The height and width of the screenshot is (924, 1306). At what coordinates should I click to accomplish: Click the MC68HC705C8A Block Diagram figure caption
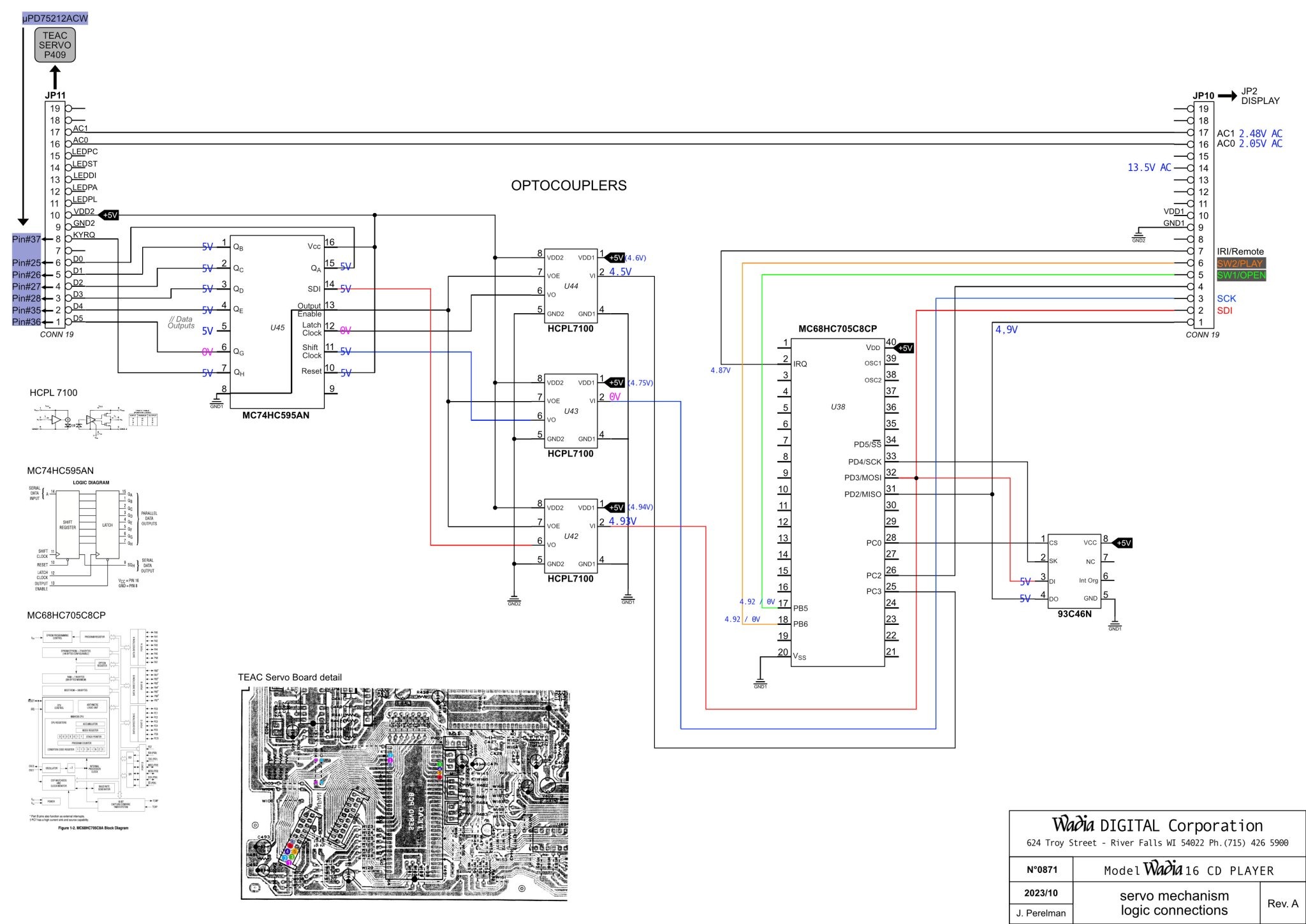[93, 828]
